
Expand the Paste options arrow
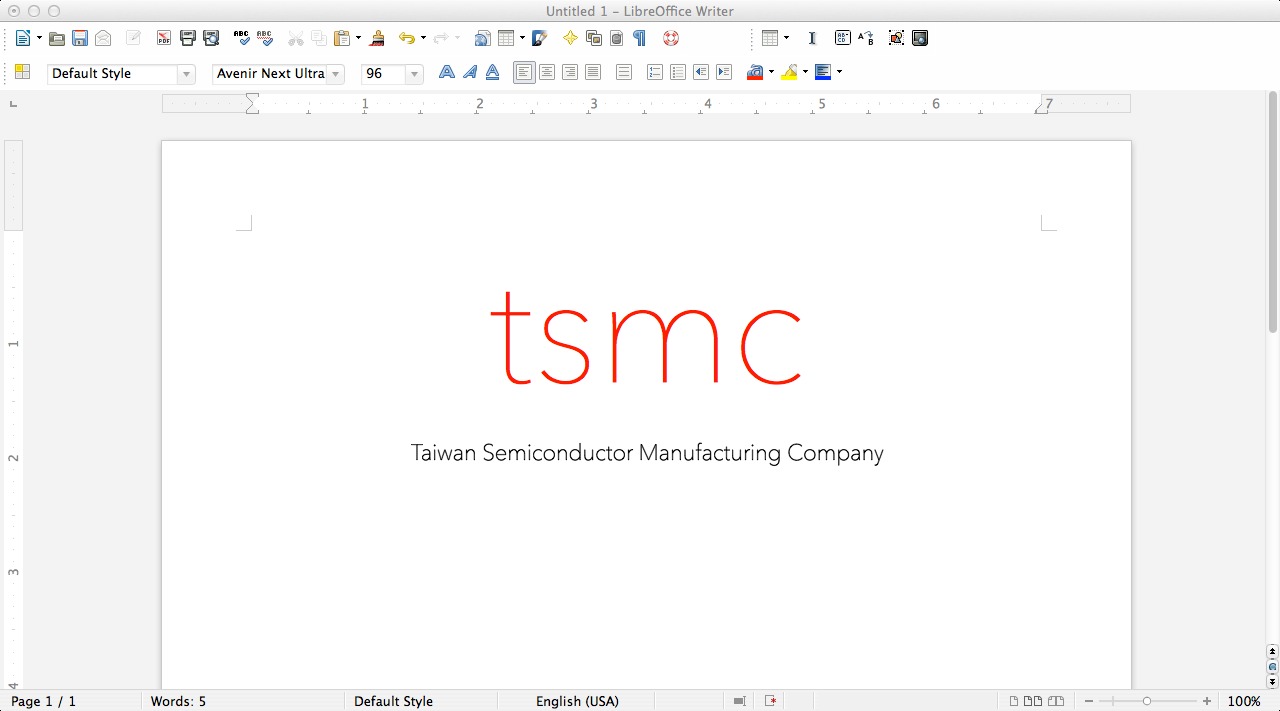click(358, 38)
